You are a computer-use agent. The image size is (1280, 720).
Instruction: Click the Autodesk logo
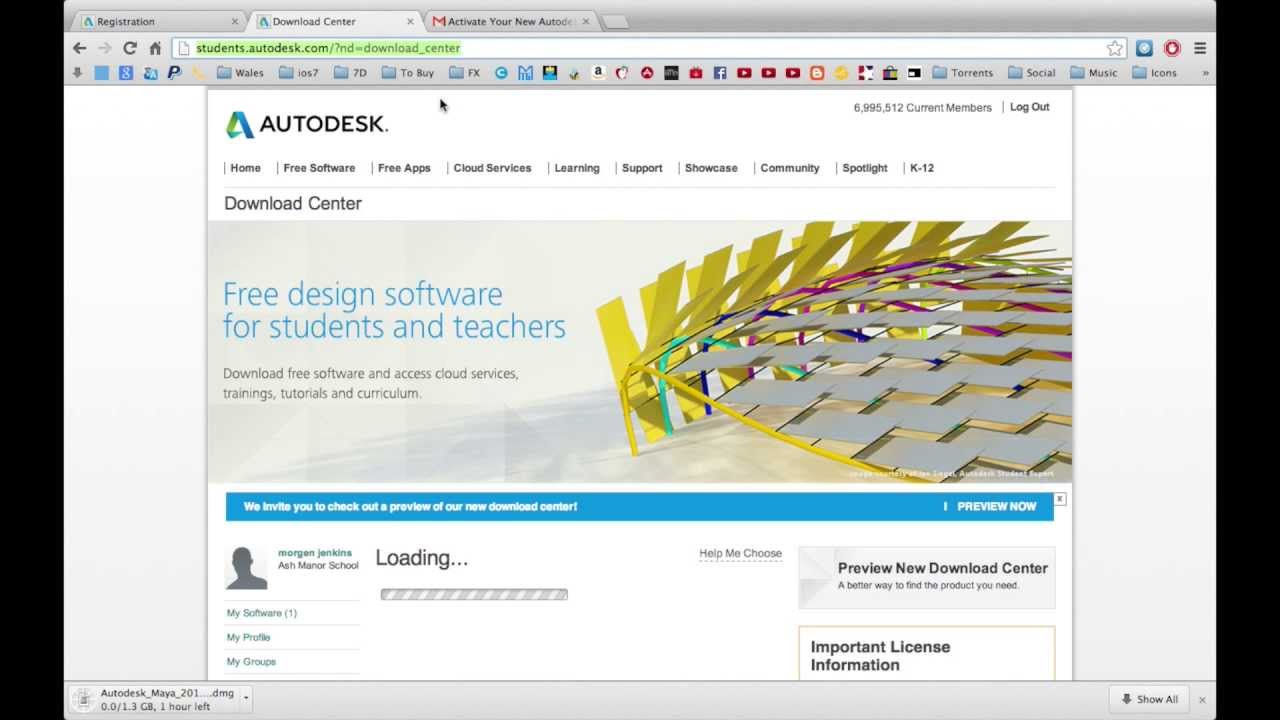coord(307,124)
